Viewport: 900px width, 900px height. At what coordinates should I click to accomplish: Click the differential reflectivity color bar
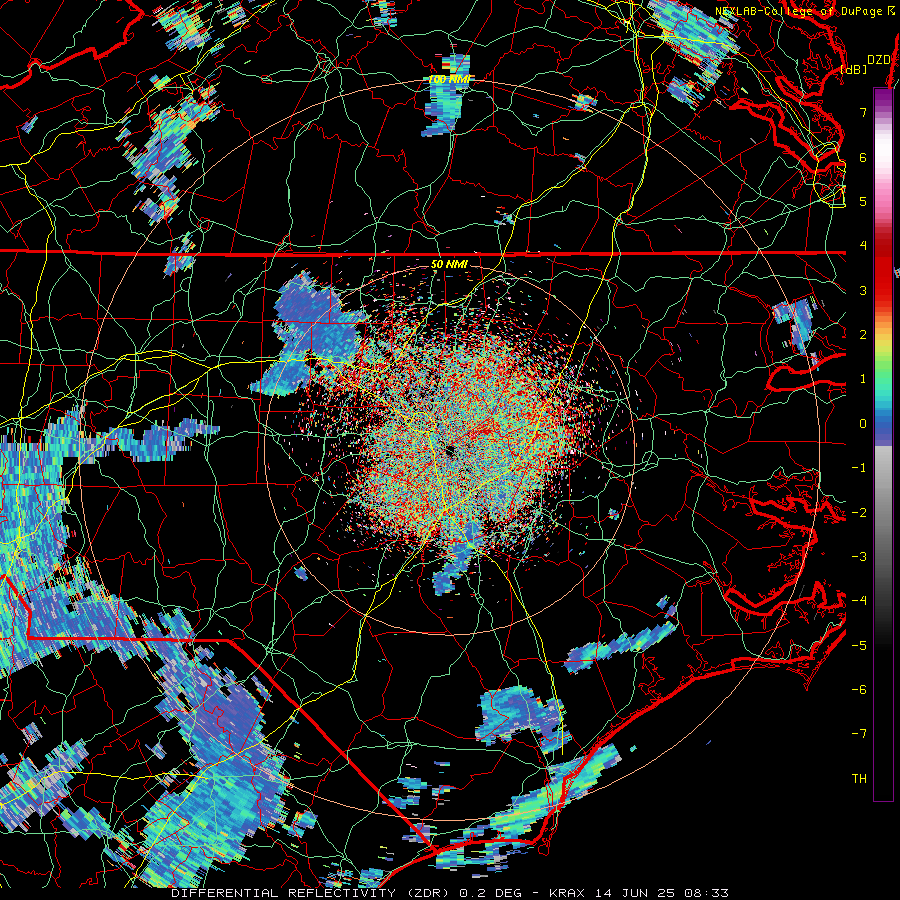point(883,444)
